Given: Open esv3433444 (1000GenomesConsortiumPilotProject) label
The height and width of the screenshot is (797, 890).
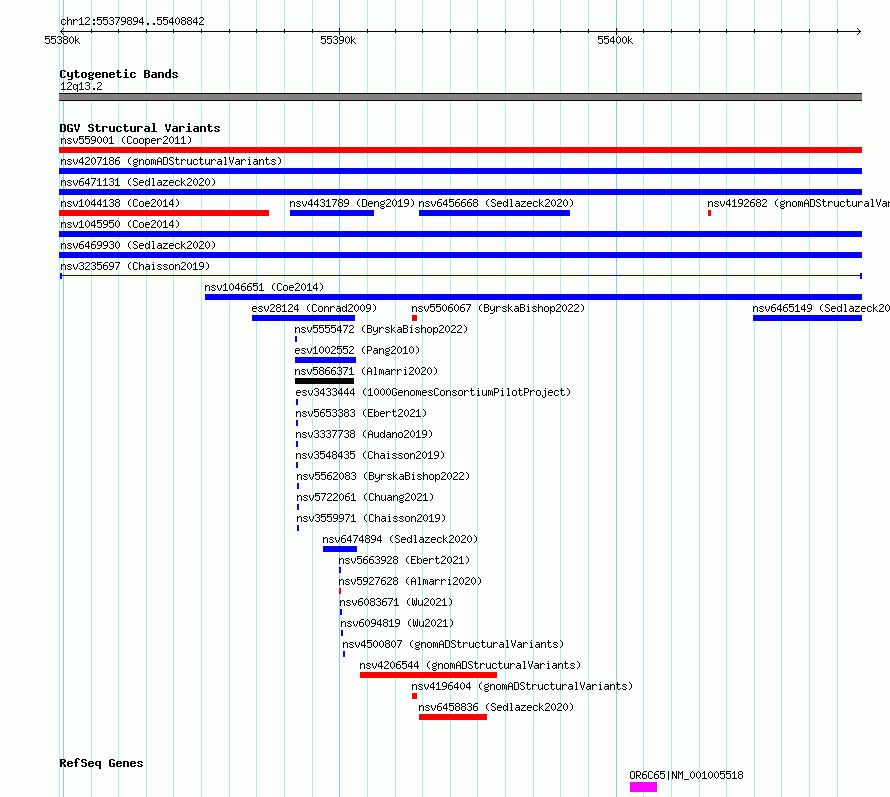Looking at the screenshot, I should point(433,392).
